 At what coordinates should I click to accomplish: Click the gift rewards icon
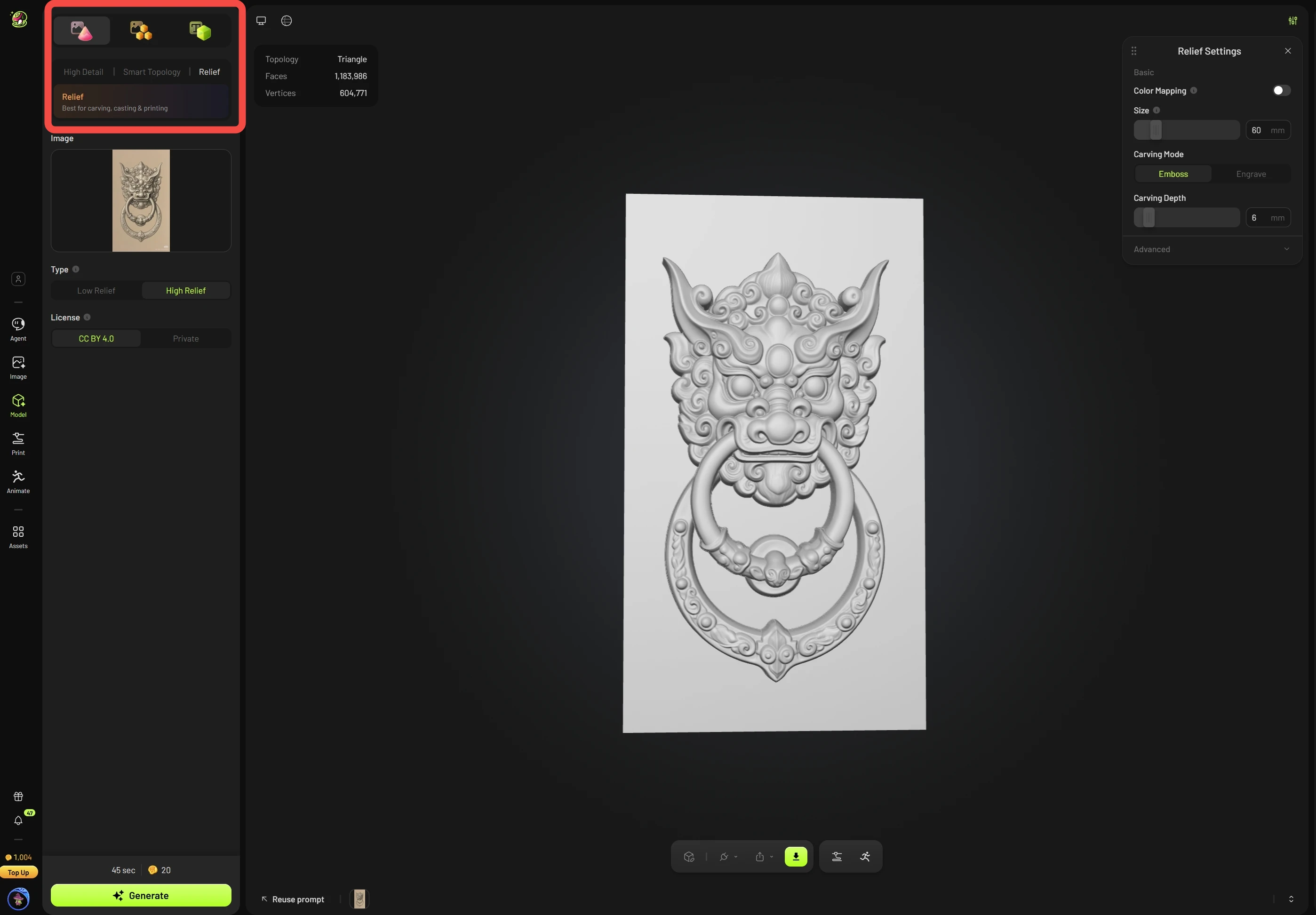[18, 796]
